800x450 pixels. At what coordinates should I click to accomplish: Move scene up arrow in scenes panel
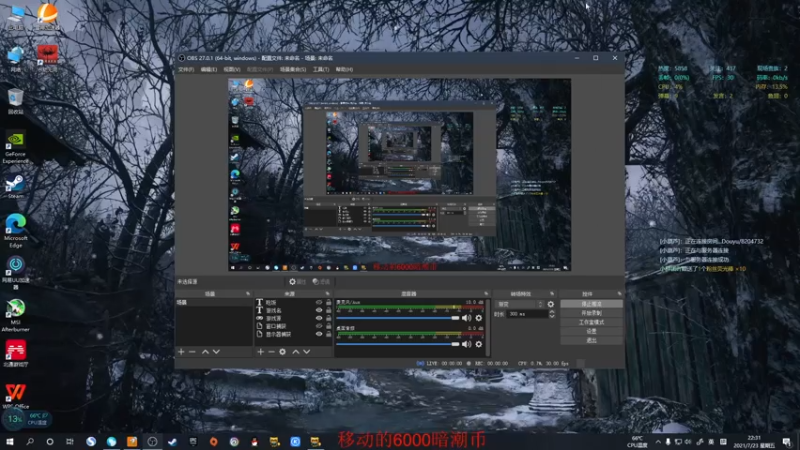(x=205, y=352)
